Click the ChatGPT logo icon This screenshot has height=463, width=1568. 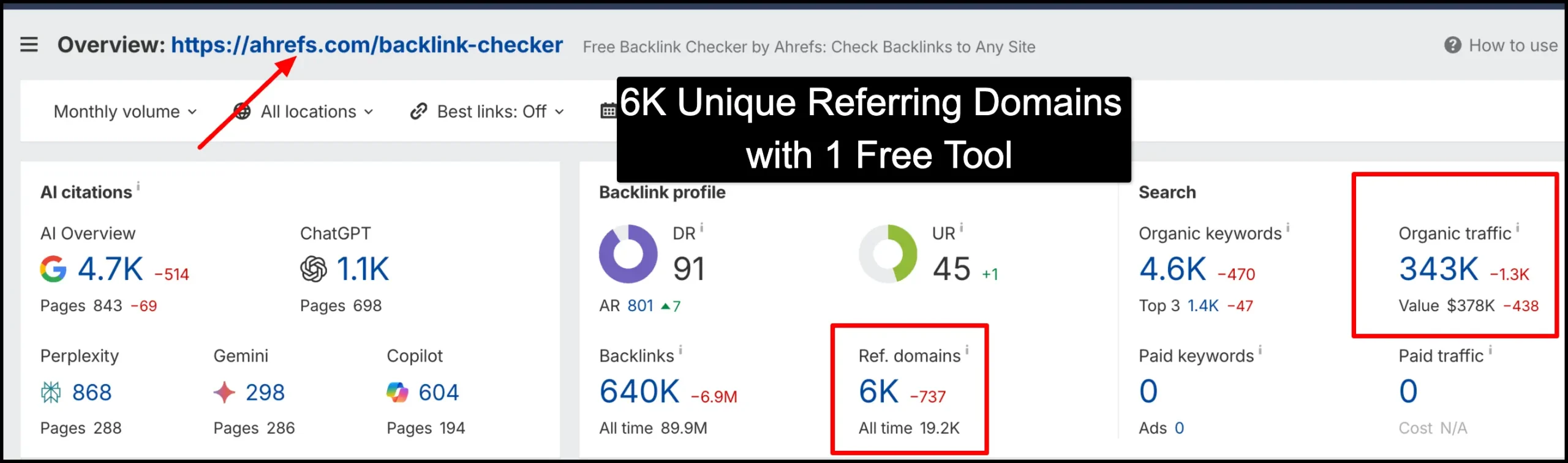tap(314, 269)
